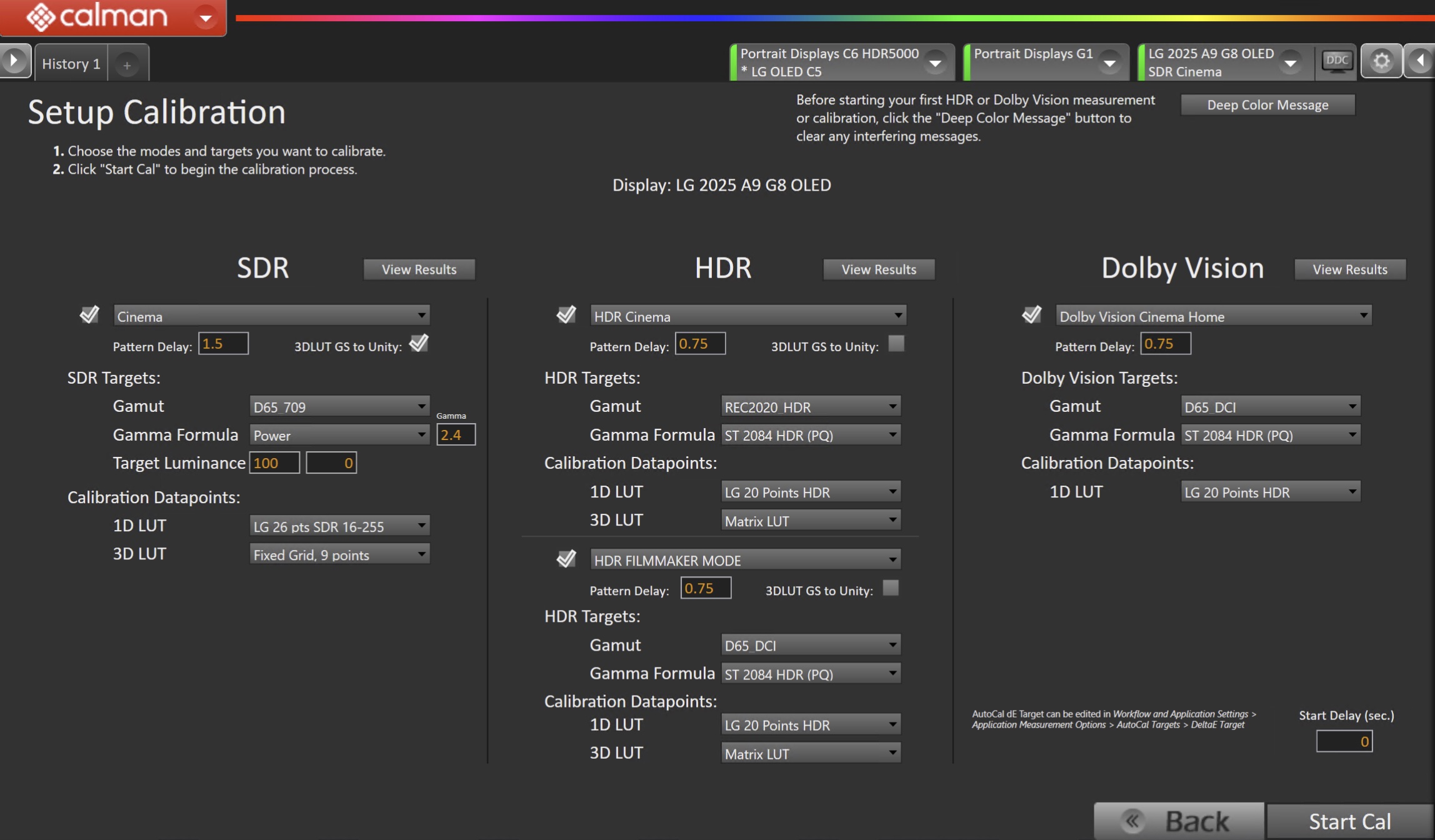
Task: Open the Portrait Displays G1 source dropdown arrow
Action: pyautogui.click(x=1109, y=62)
